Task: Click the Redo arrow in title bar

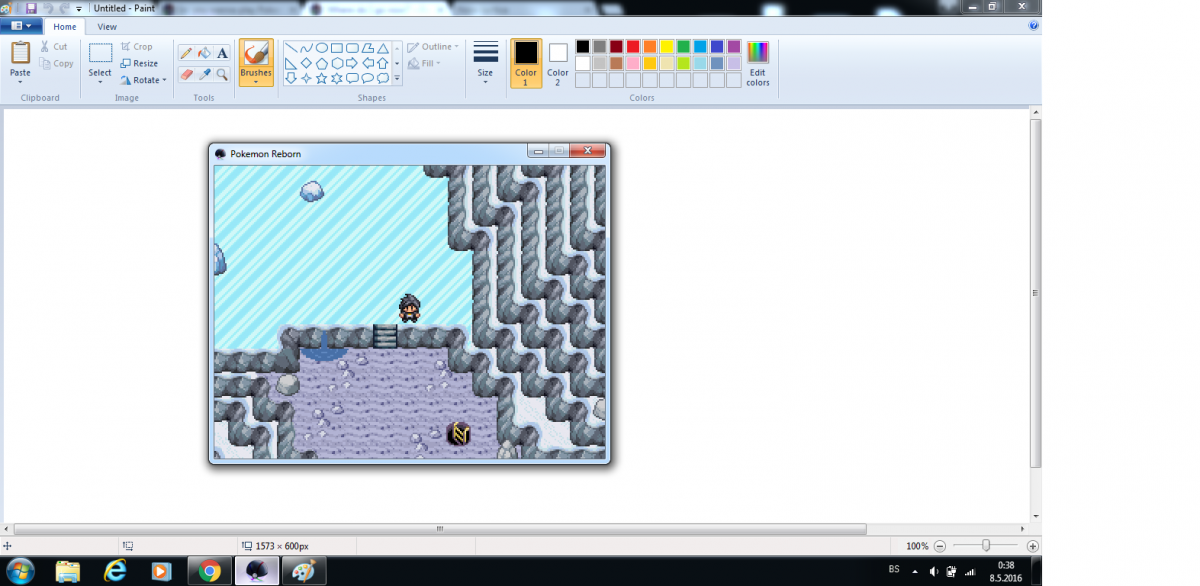Action: pos(63,8)
